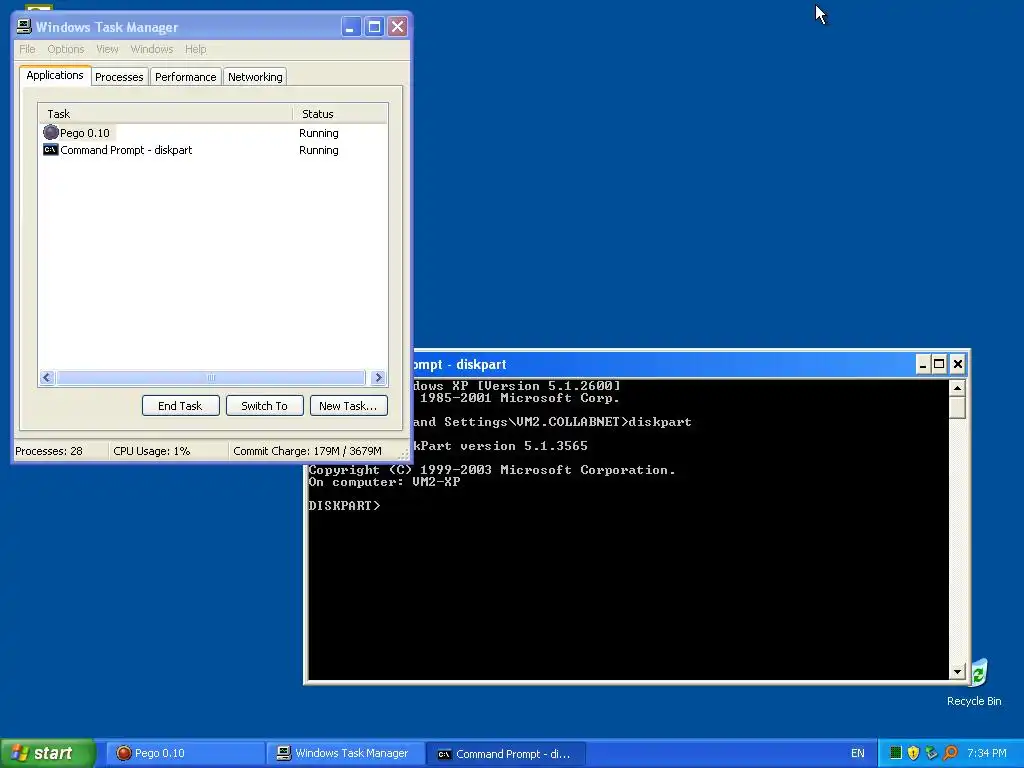The width and height of the screenshot is (1024, 768).
Task: Switch to Pego 0.10 on the taskbar
Action: (185, 753)
